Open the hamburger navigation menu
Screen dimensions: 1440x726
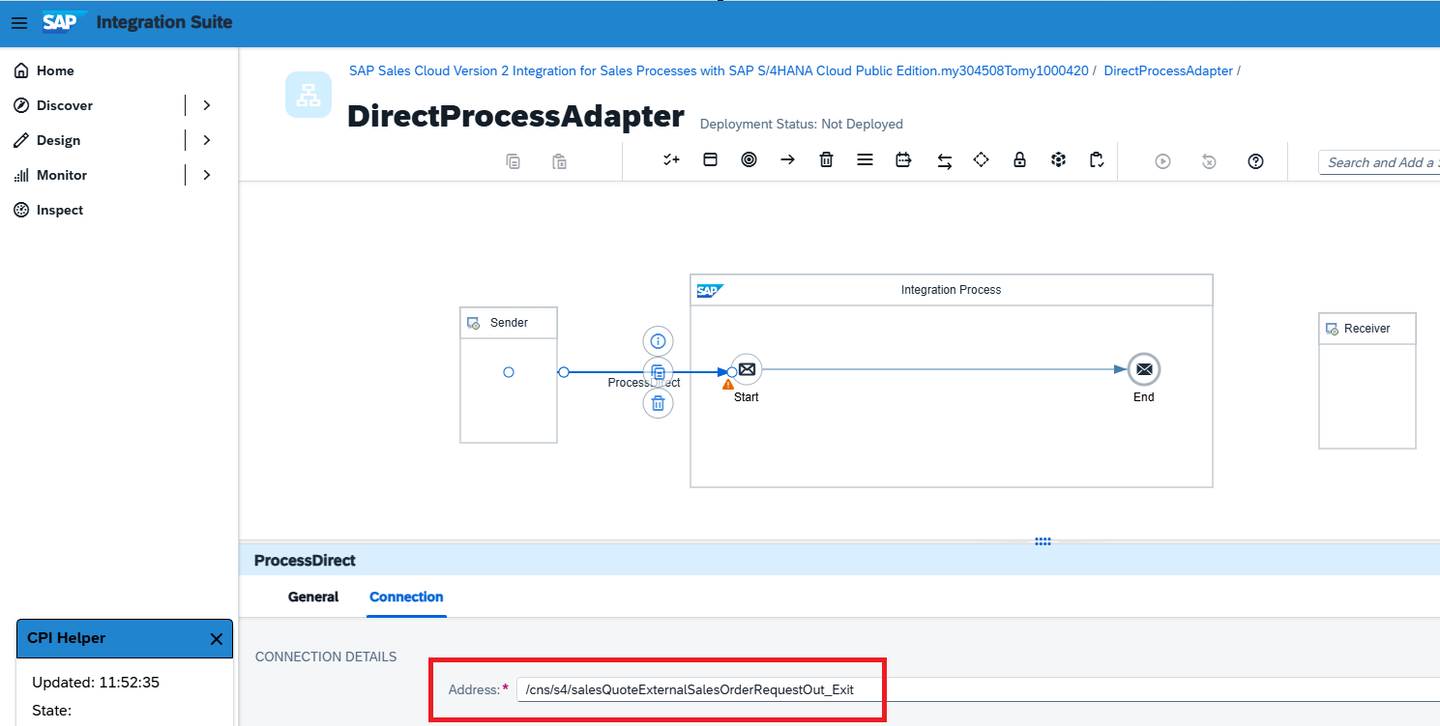pyautogui.click(x=19, y=22)
